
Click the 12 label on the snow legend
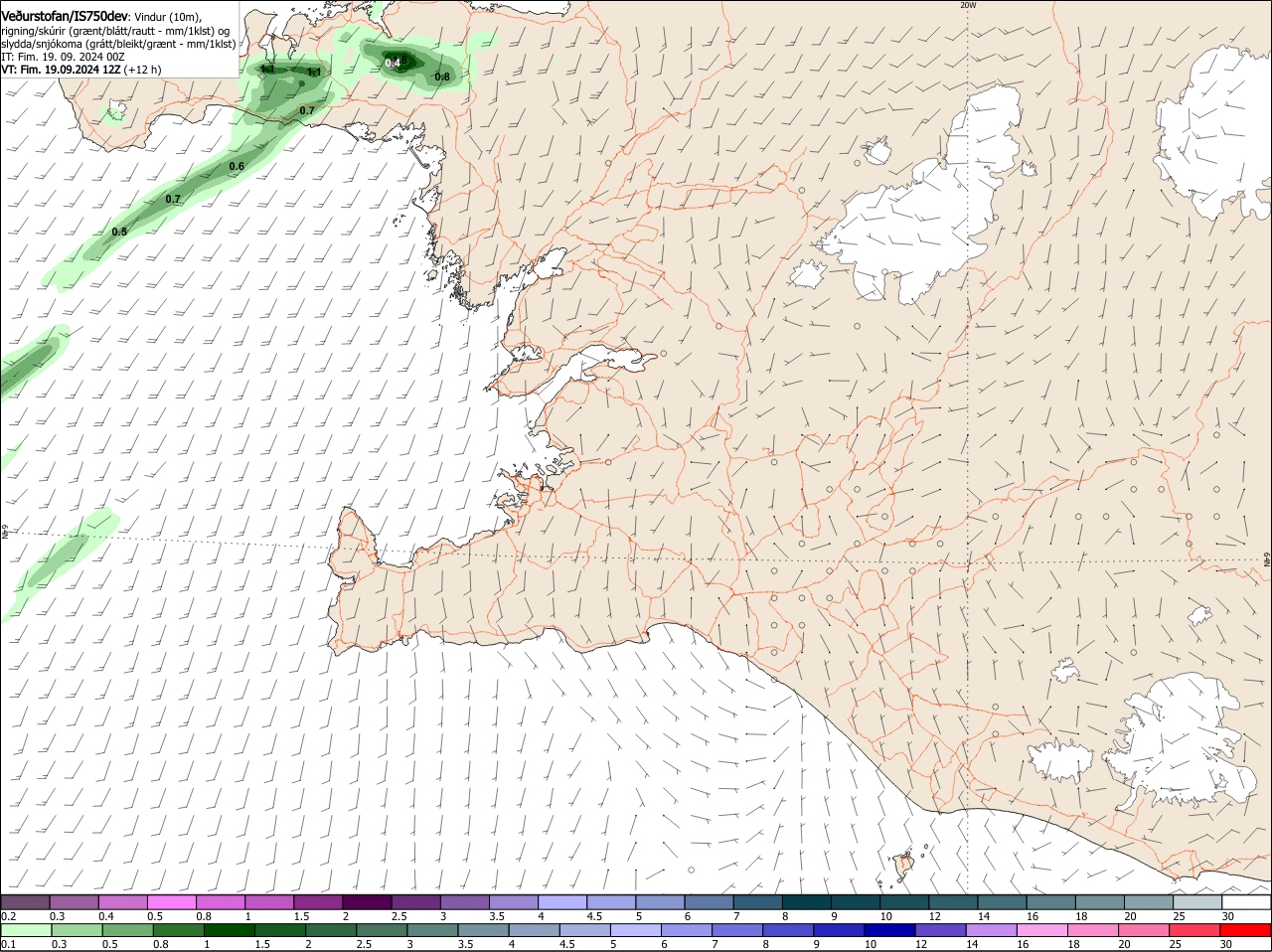coord(934,916)
